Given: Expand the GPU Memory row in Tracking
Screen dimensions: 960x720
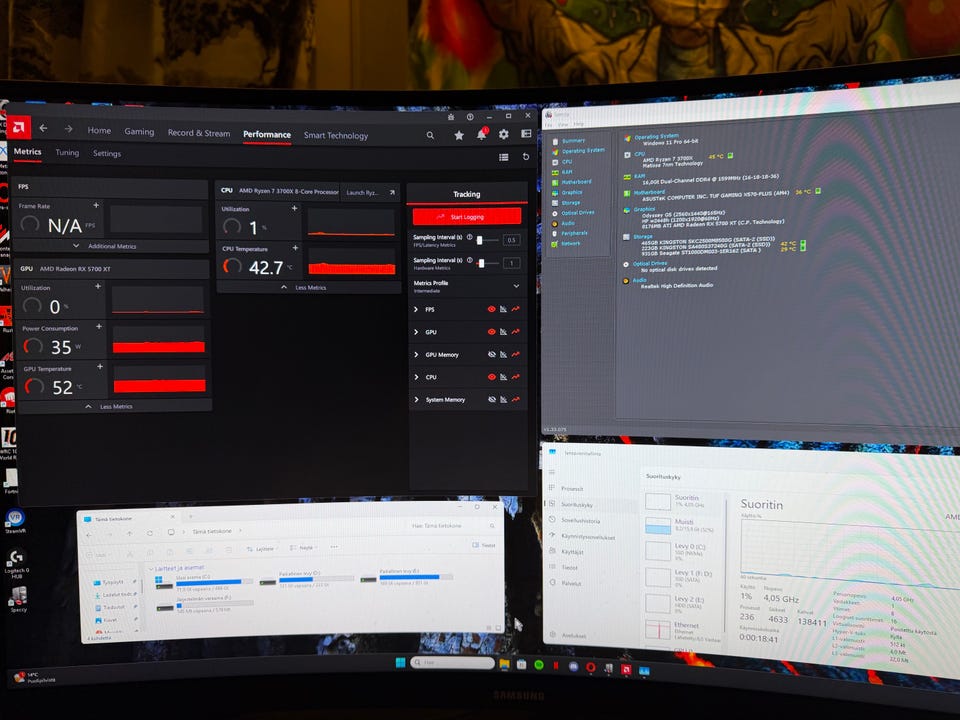Looking at the screenshot, I should coord(416,354).
